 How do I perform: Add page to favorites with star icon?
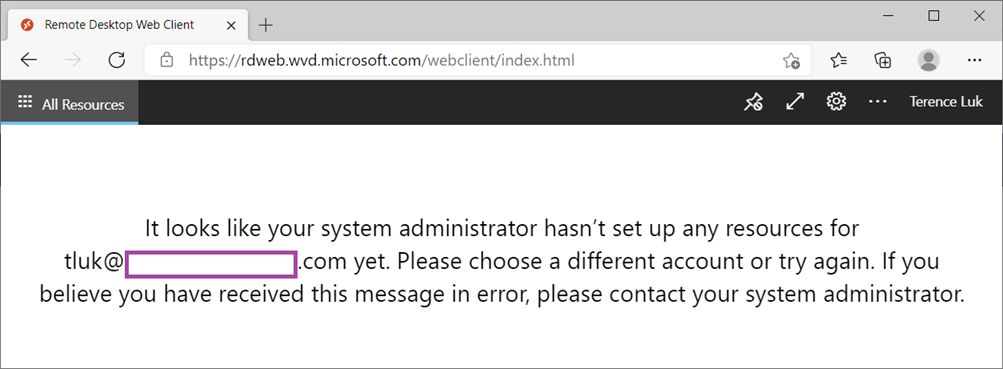tap(791, 61)
